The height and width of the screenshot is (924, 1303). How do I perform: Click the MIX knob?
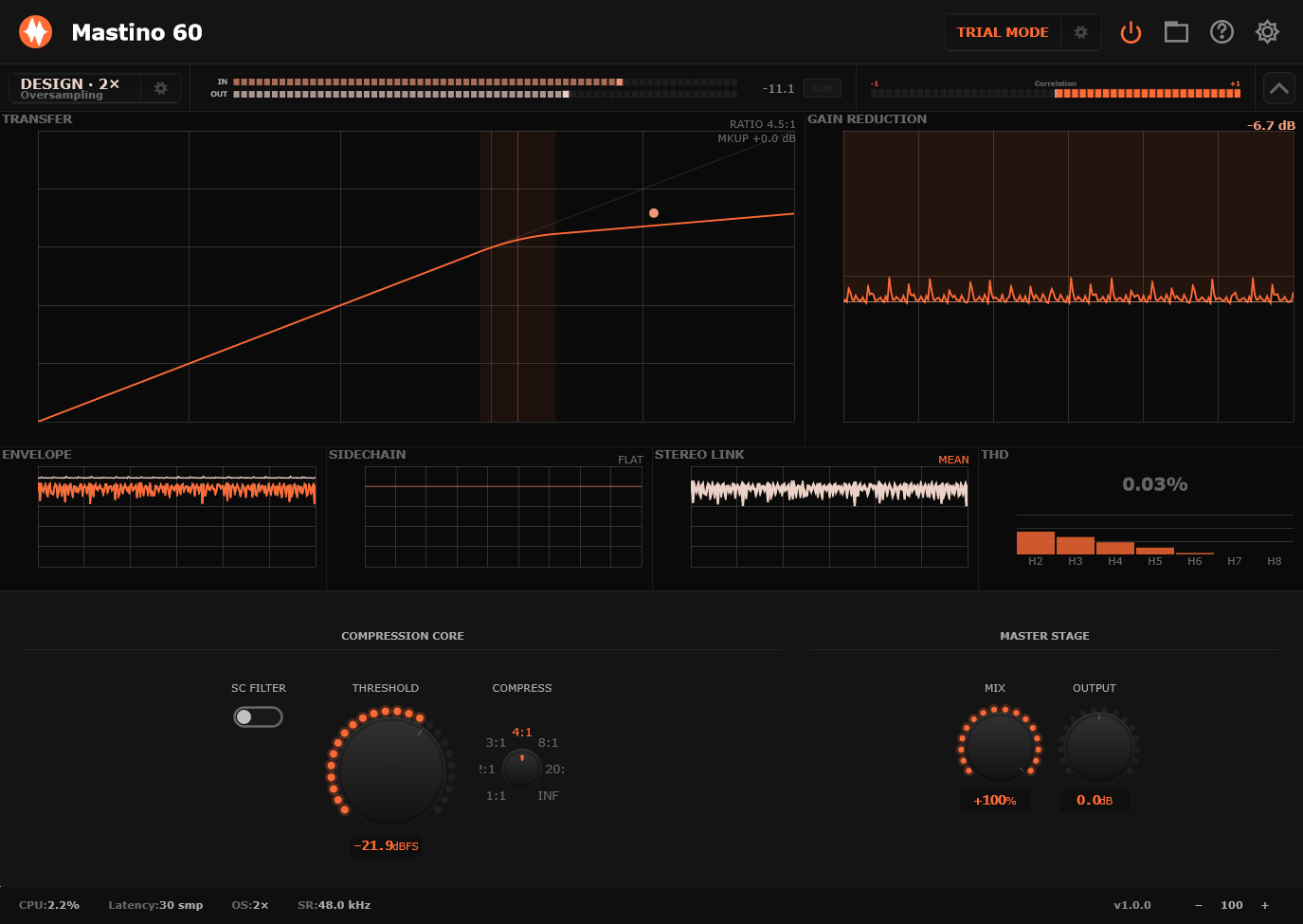1000,747
